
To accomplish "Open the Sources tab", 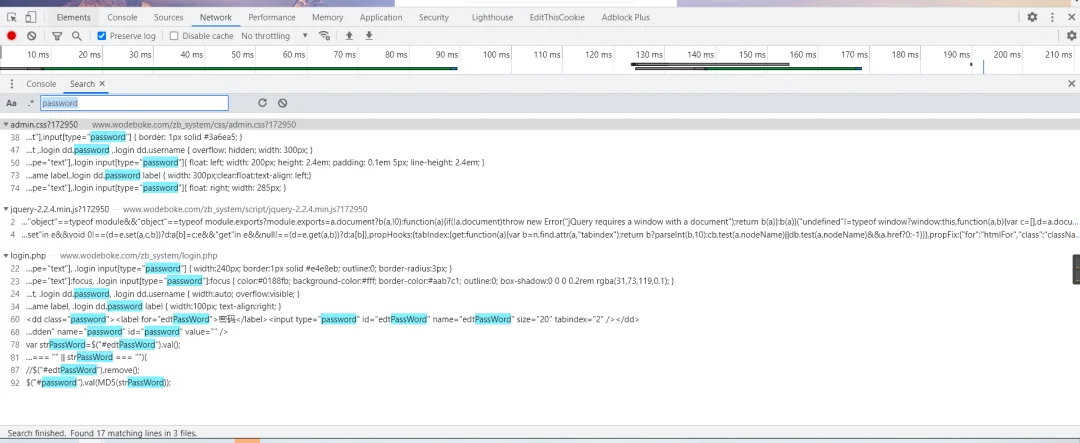I will pos(168,17).
